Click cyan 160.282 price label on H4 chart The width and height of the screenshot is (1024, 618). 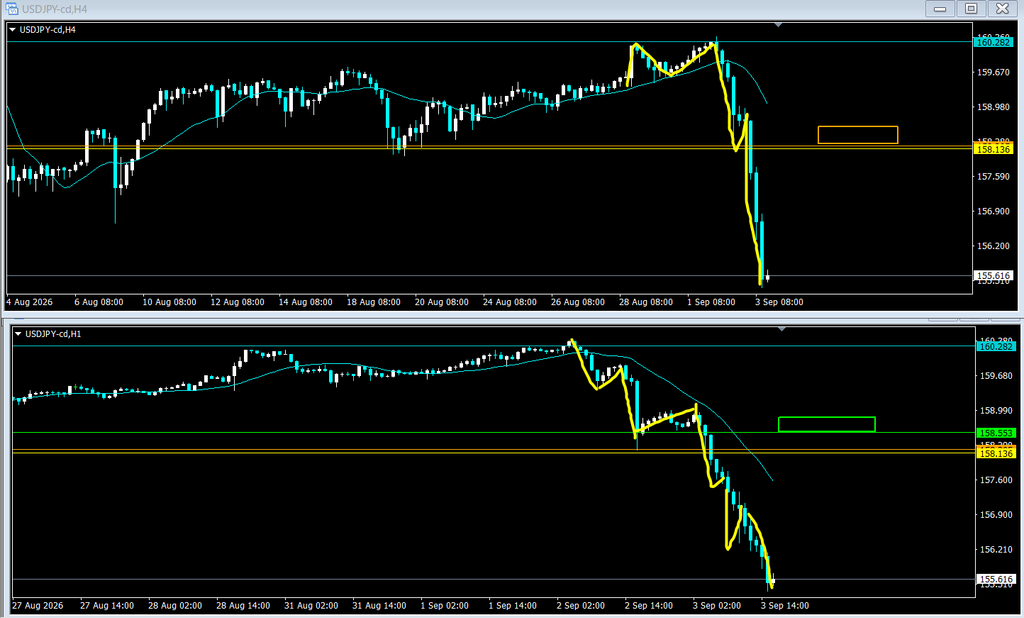(x=993, y=42)
